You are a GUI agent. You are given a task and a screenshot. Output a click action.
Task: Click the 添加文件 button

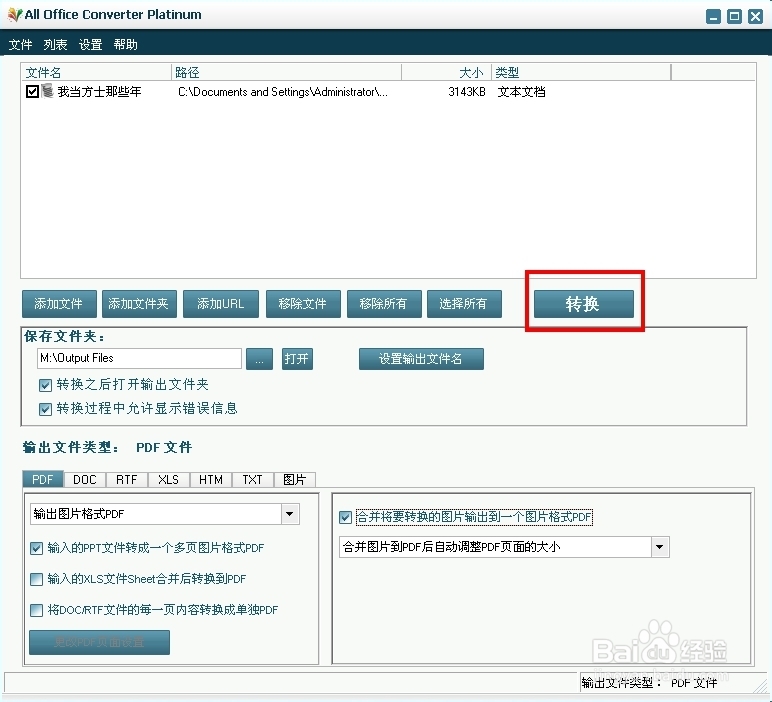tap(59, 304)
